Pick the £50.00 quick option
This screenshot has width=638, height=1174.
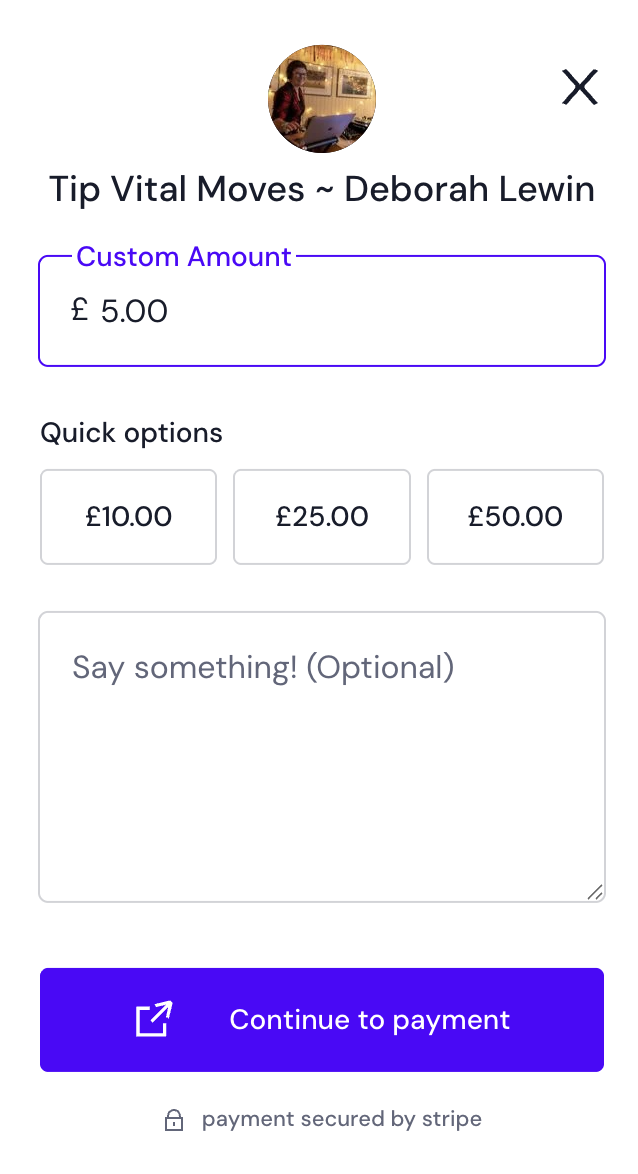click(515, 517)
